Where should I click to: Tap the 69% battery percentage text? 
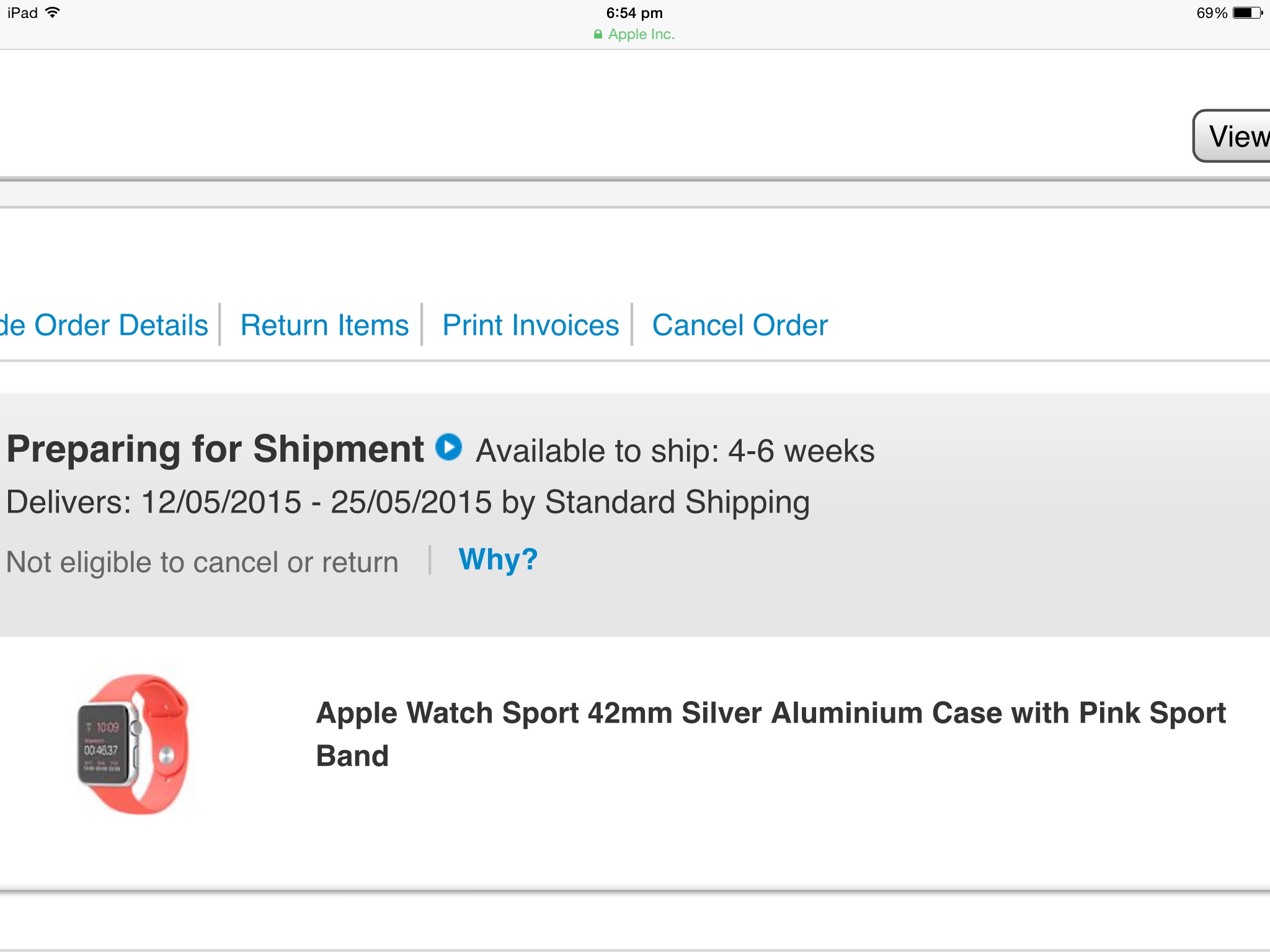click(1212, 13)
